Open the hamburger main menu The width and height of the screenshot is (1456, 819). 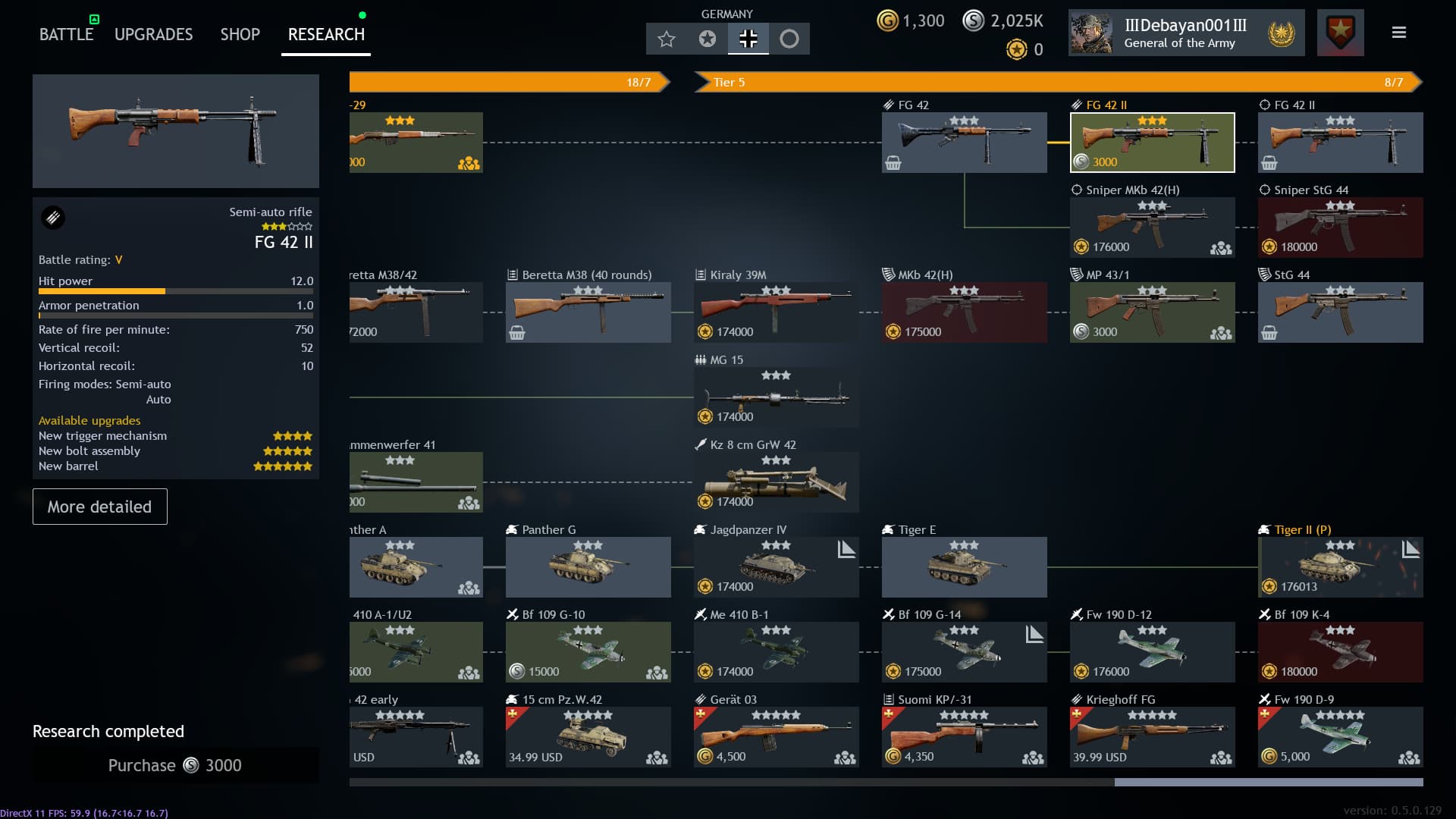tap(1399, 33)
